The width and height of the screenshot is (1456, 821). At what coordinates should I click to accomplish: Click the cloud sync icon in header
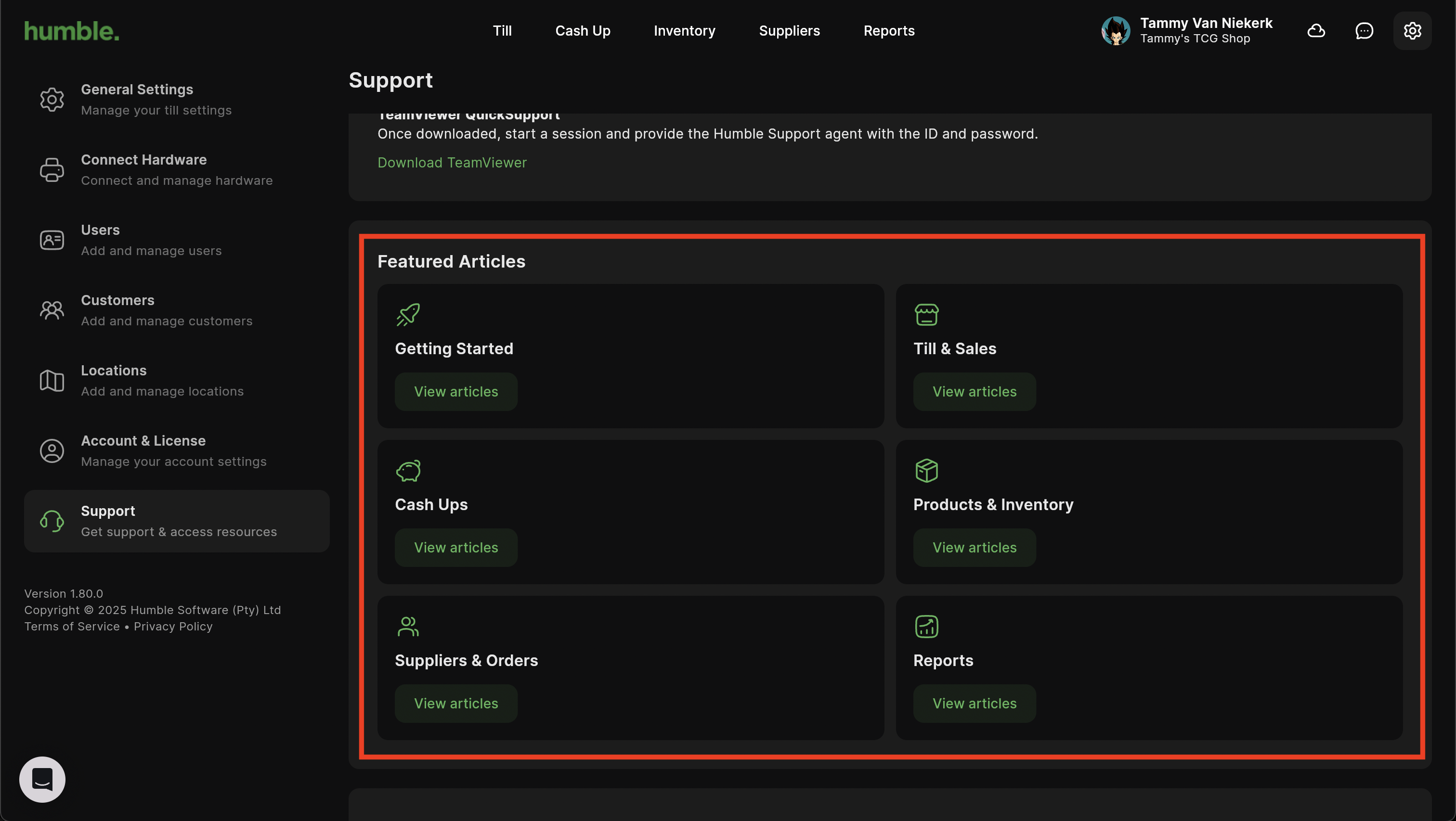click(x=1316, y=30)
